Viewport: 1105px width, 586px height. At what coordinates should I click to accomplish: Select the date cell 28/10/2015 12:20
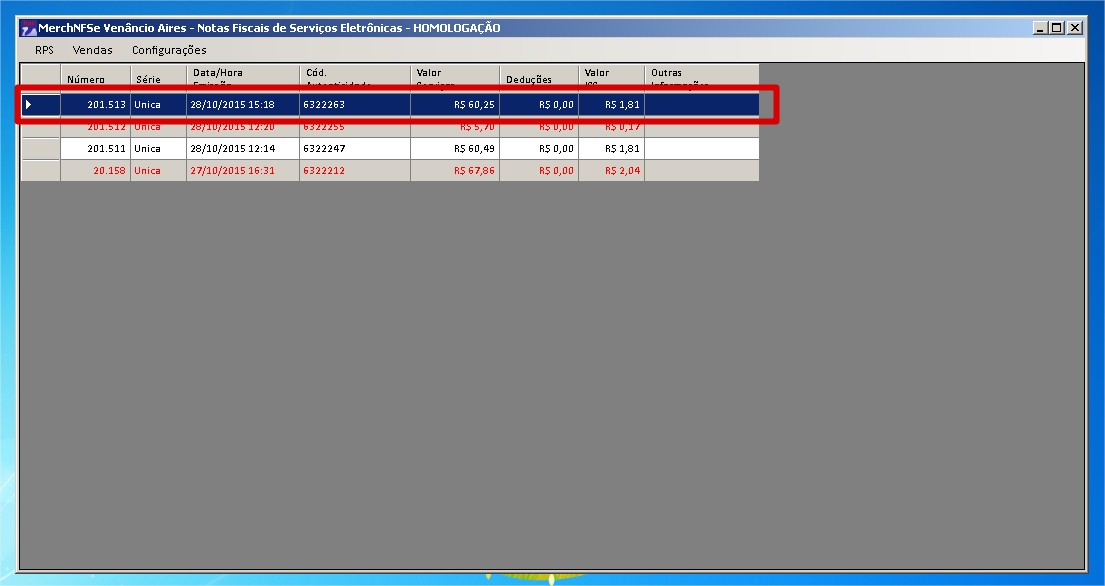[x=243, y=127]
